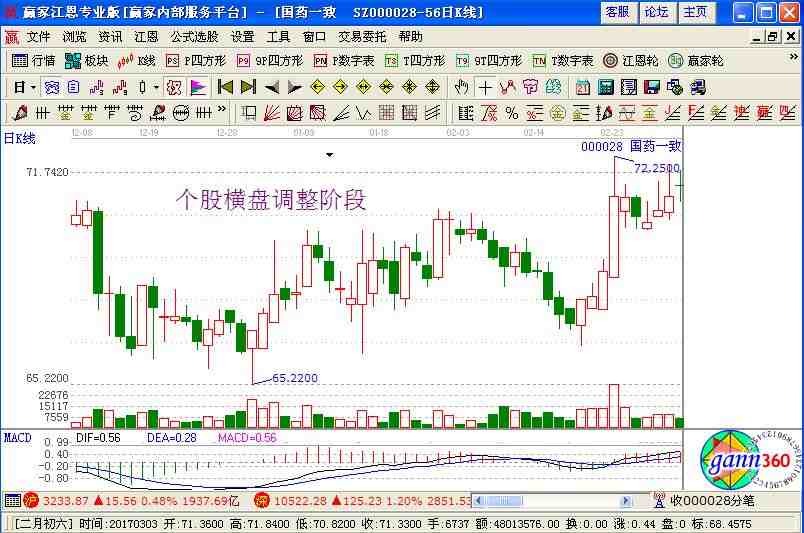Click the small down-arrow marker above the chart
This screenshot has width=804, height=533.
pyautogui.click(x=330, y=154)
